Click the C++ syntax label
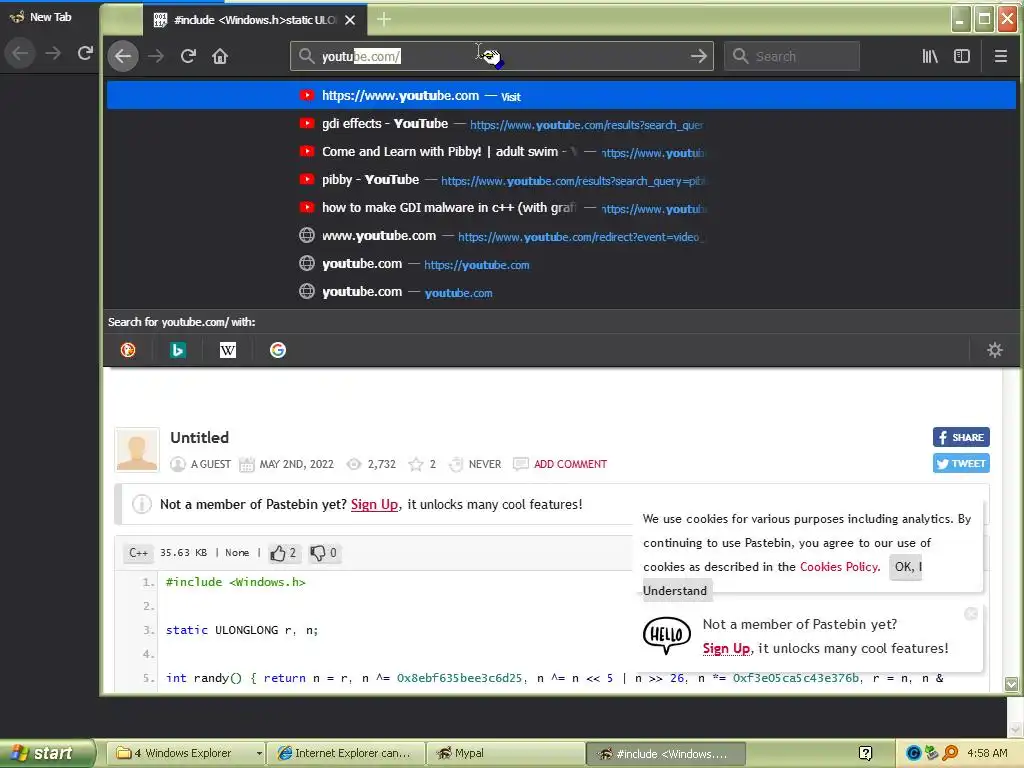The height and width of the screenshot is (768, 1024). (138, 553)
